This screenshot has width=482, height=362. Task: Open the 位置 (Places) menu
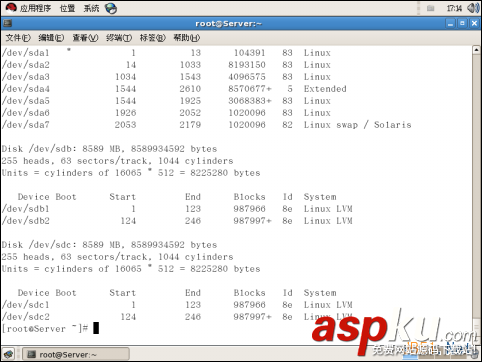[67, 8]
